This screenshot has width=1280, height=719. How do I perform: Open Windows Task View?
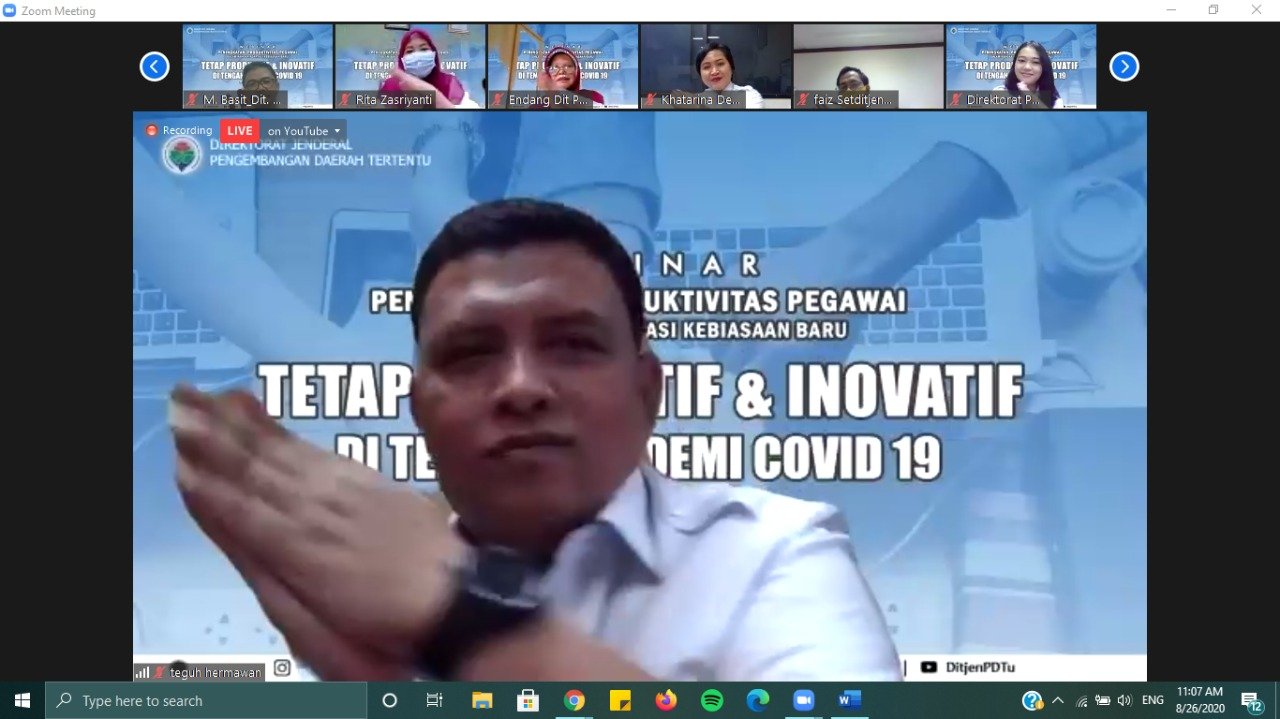click(x=435, y=700)
